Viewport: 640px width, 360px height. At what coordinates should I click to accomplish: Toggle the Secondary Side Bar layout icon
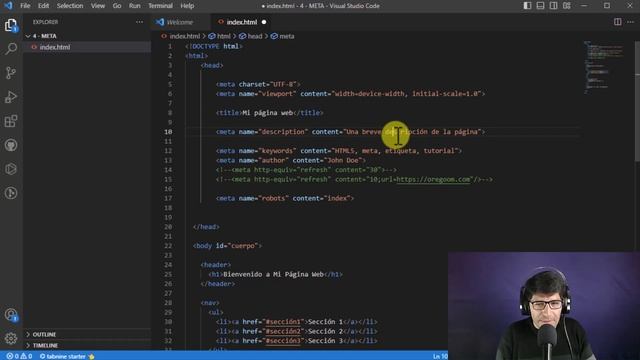coord(553,6)
